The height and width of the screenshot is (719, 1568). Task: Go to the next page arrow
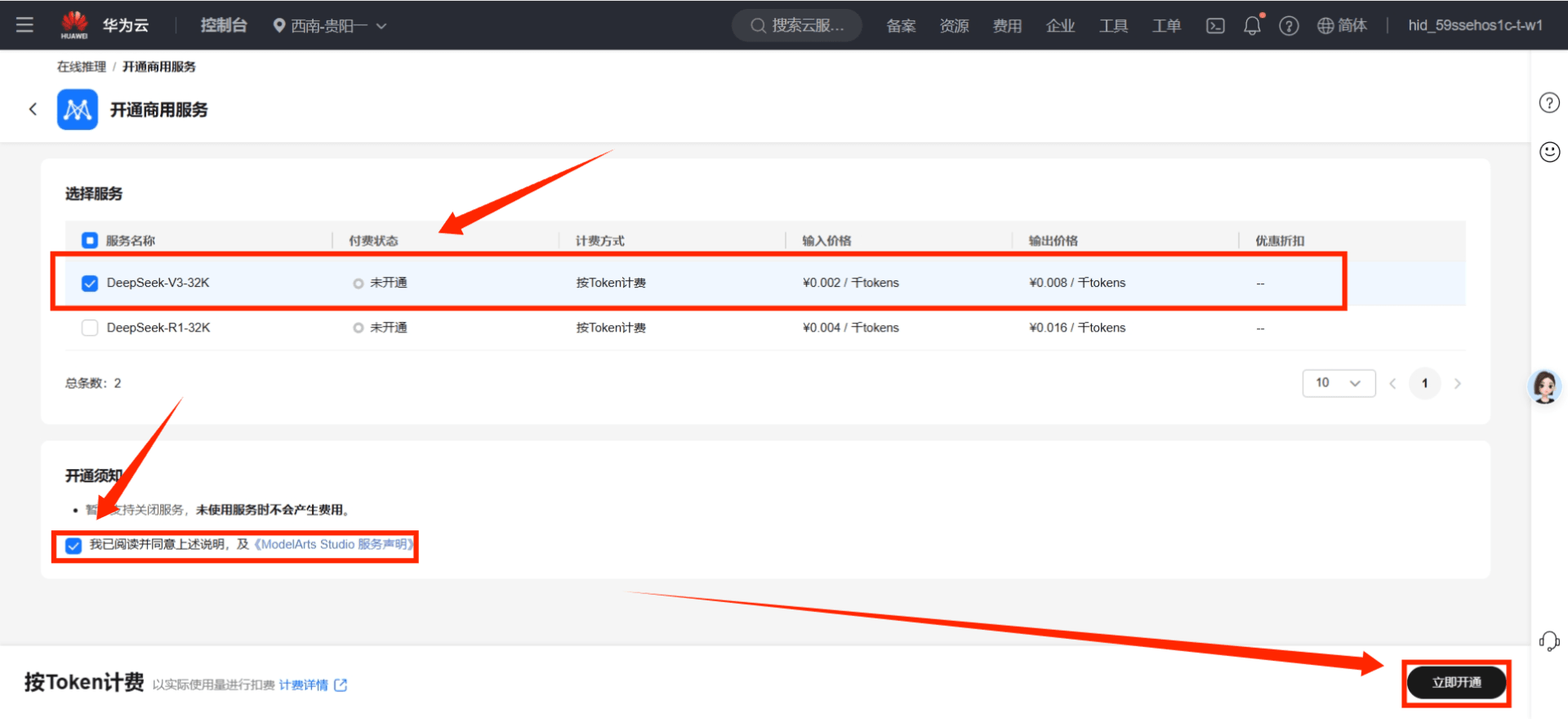point(1458,383)
